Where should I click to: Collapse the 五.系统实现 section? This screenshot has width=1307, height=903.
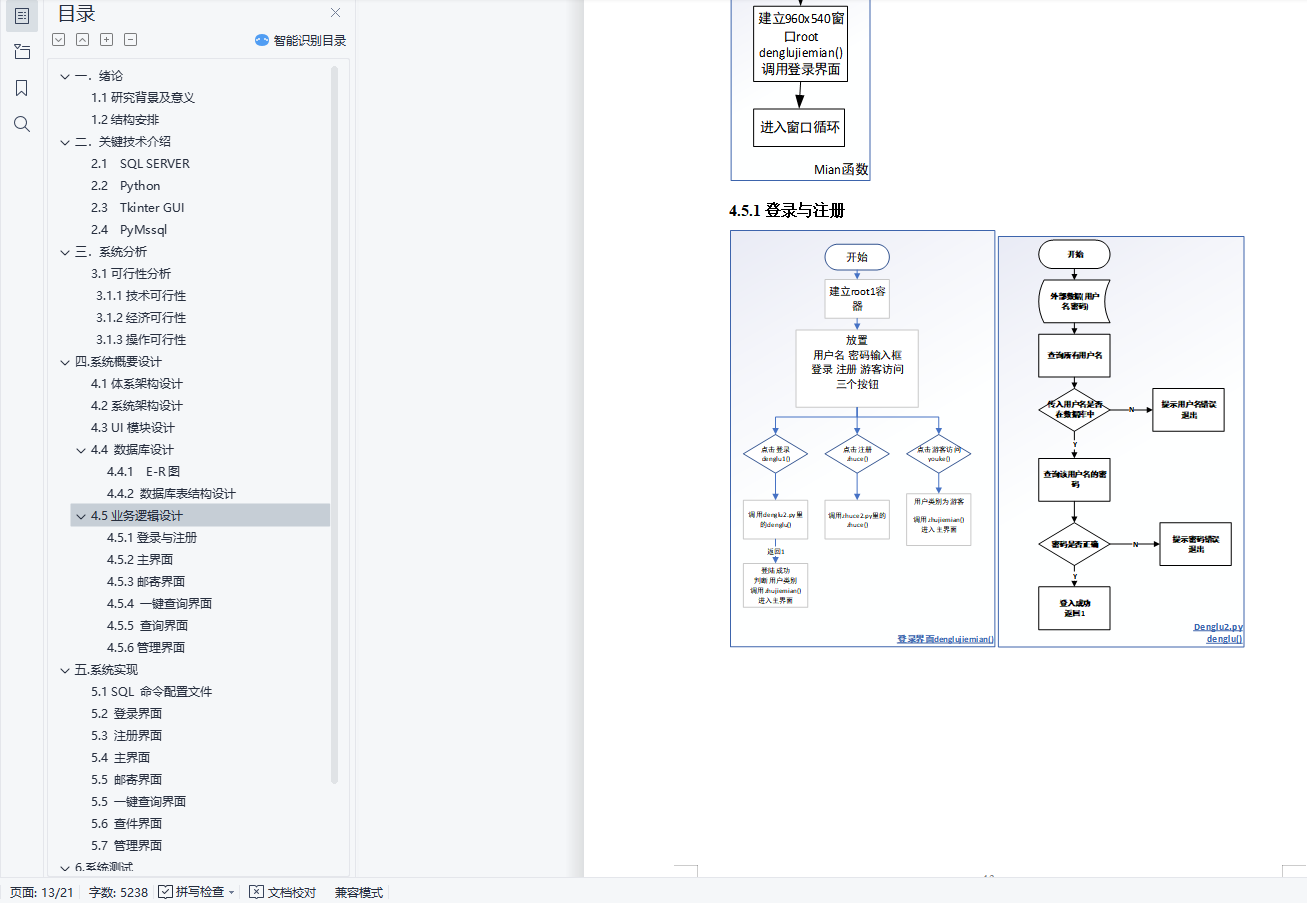coord(65,670)
